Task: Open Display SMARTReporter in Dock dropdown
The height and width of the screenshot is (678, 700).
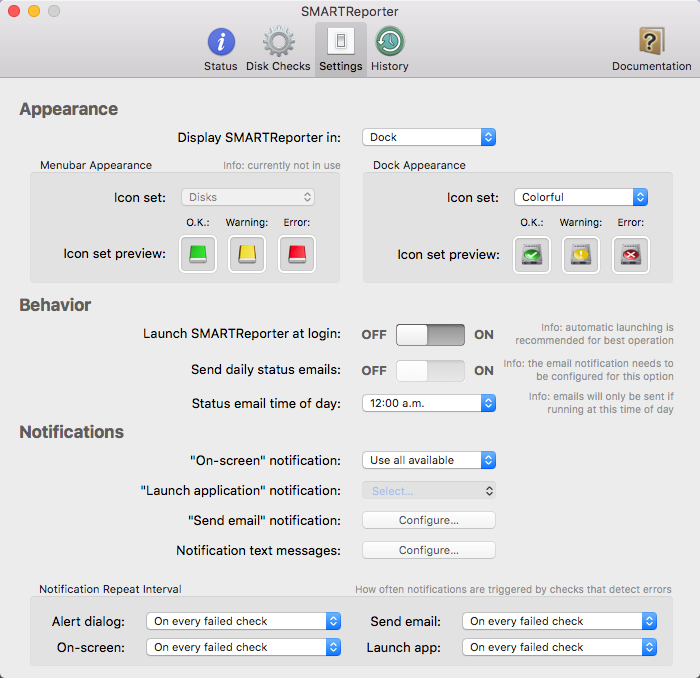Action: 429,137
